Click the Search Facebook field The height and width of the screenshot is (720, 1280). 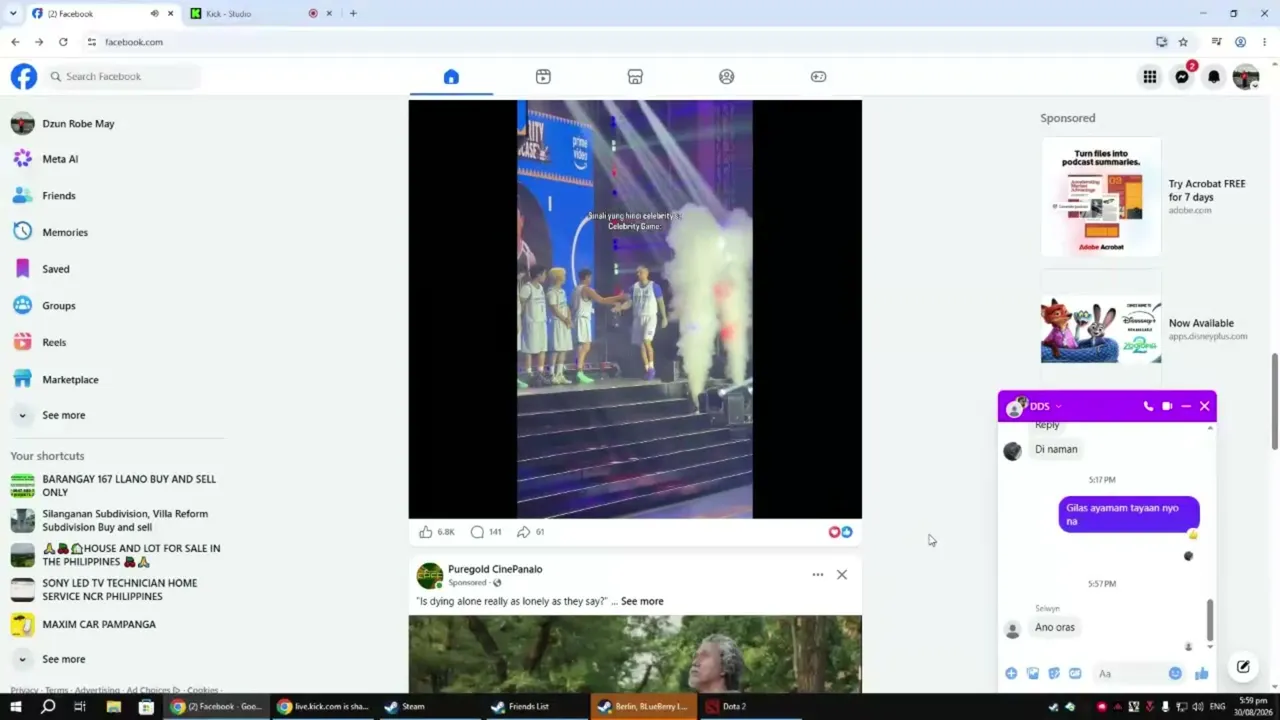click(x=123, y=77)
